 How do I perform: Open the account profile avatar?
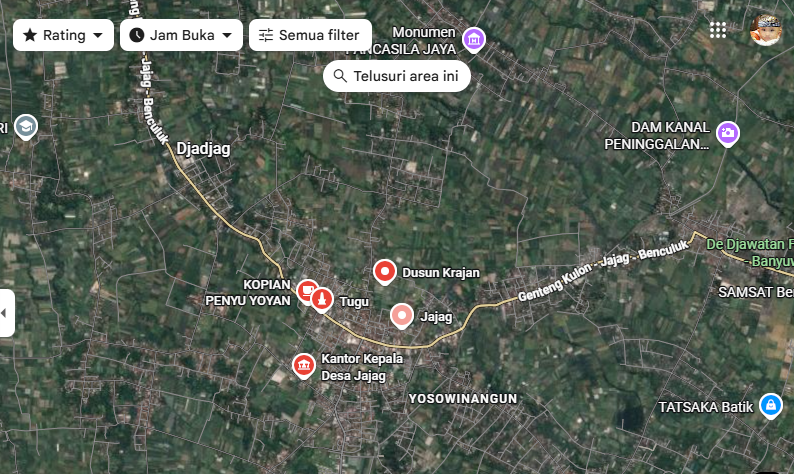point(766,30)
